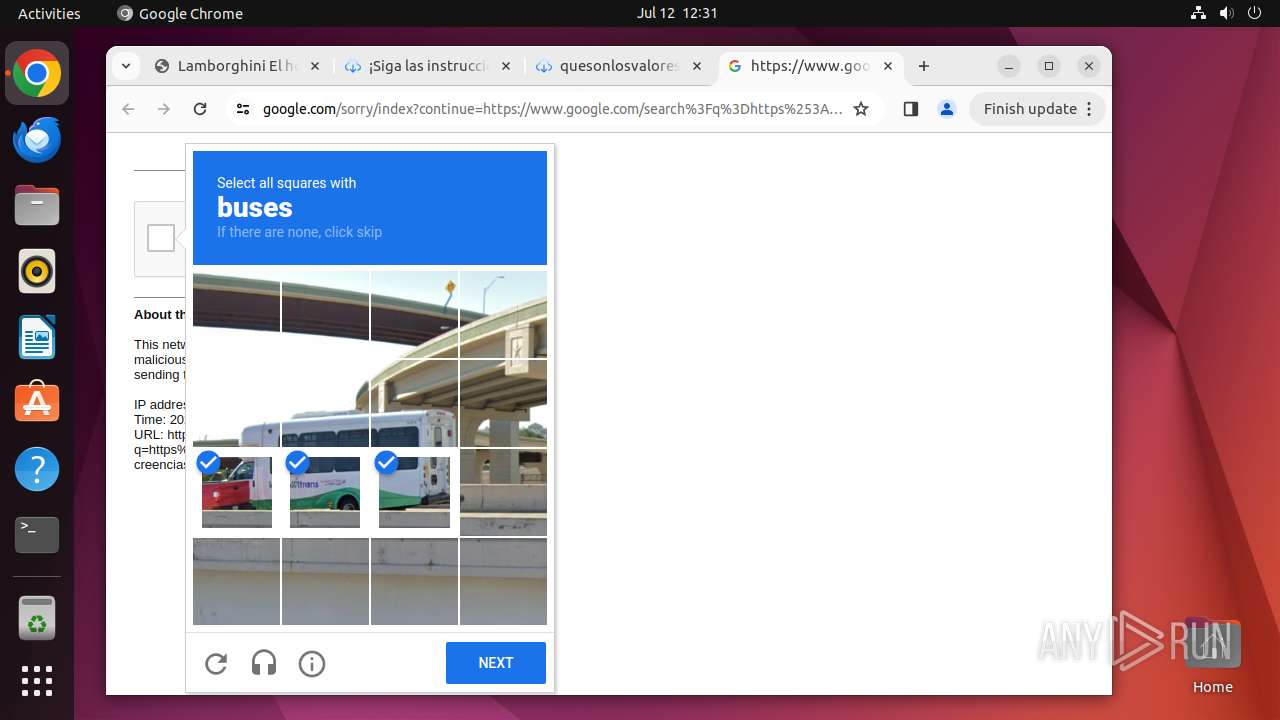
Task: Open network status icon in system tray
Action: 1199,13
